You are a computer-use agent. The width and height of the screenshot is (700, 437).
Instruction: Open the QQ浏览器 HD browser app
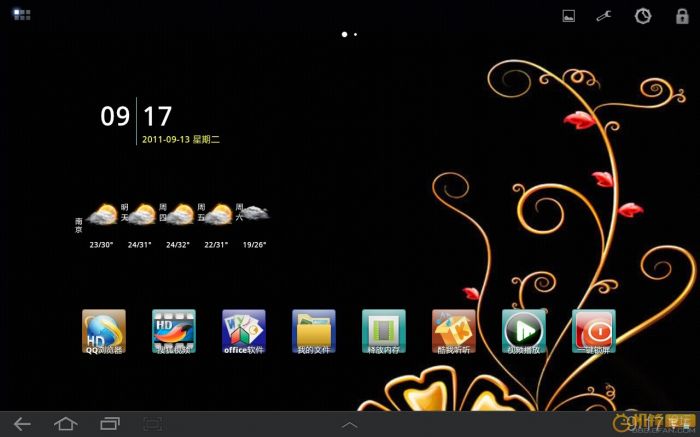click(104, 331)
